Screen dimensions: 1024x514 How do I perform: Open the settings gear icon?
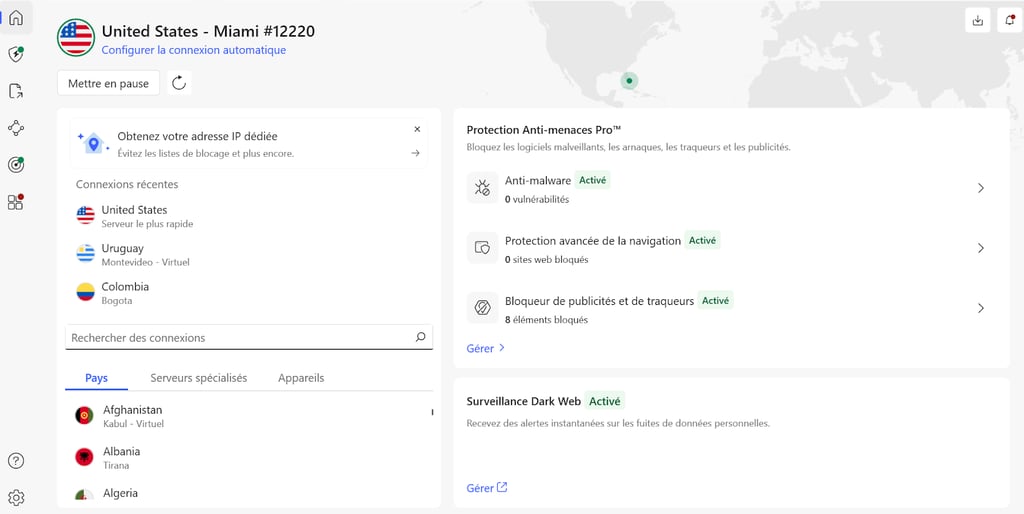(16, 498)
